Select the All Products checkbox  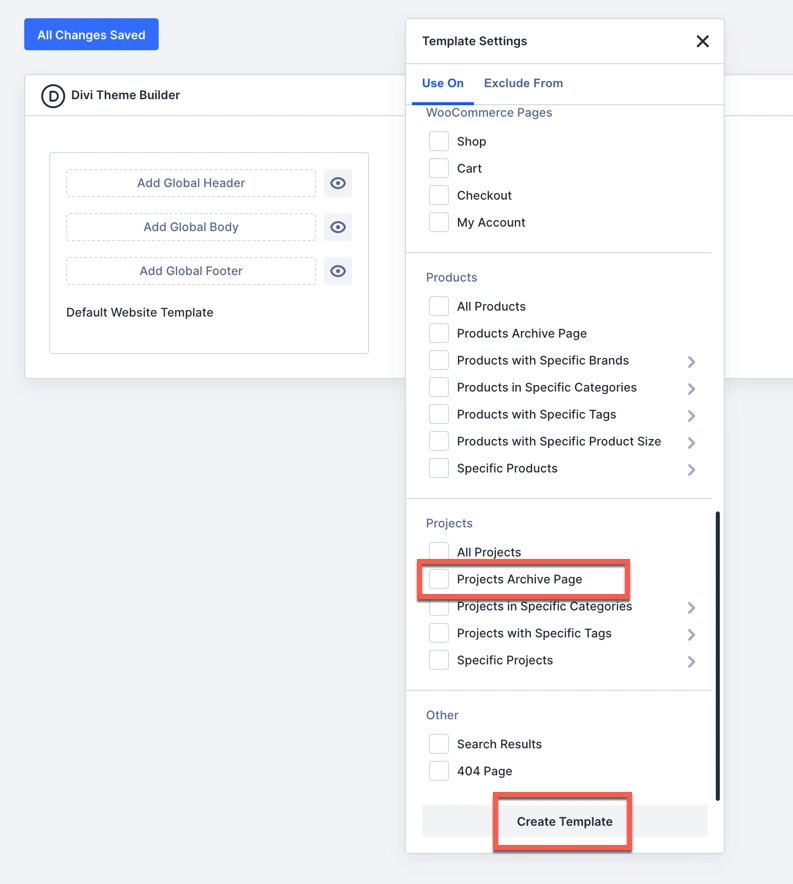(438, 306)
